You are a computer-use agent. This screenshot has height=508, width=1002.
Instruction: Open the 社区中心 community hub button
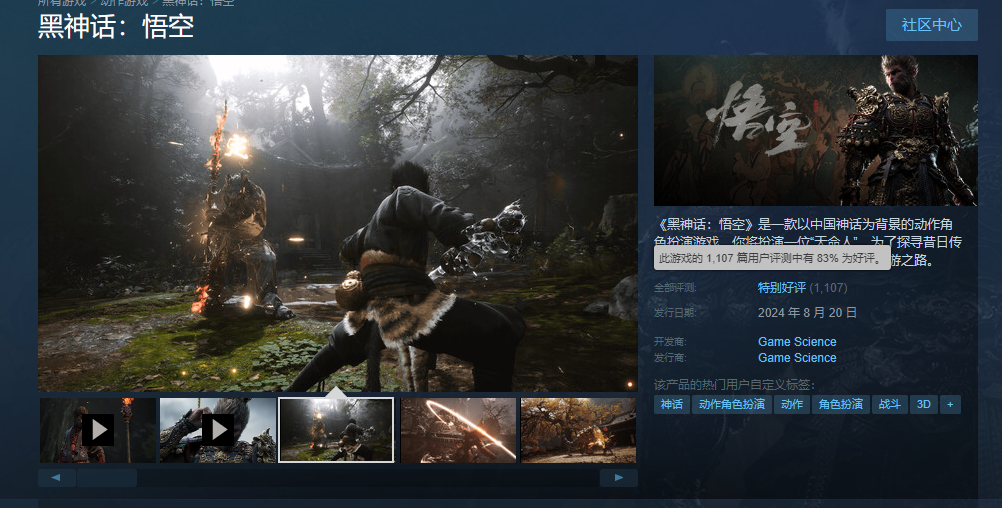click(931, 25)
